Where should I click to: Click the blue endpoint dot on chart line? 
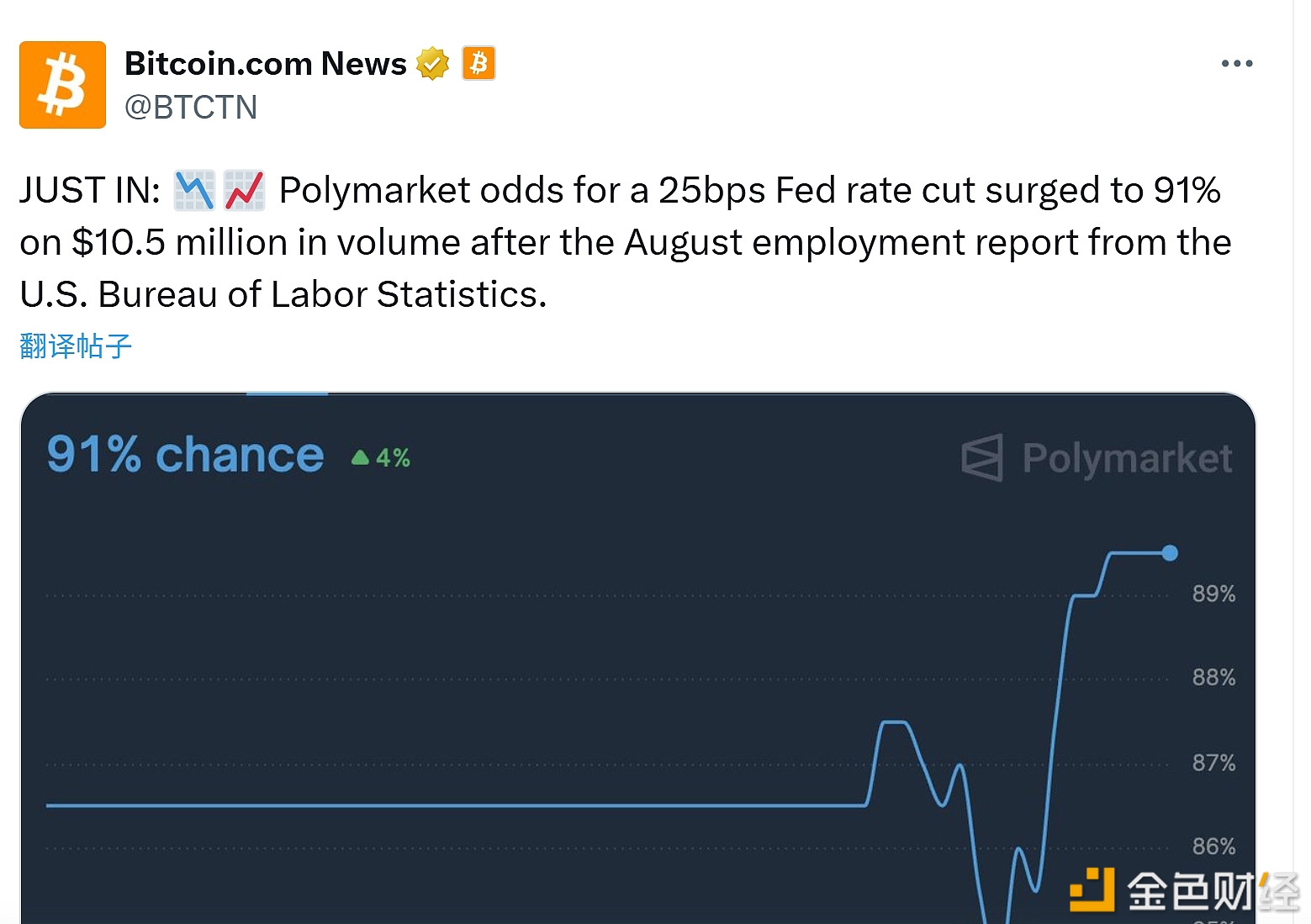(x=1170, y=553)
